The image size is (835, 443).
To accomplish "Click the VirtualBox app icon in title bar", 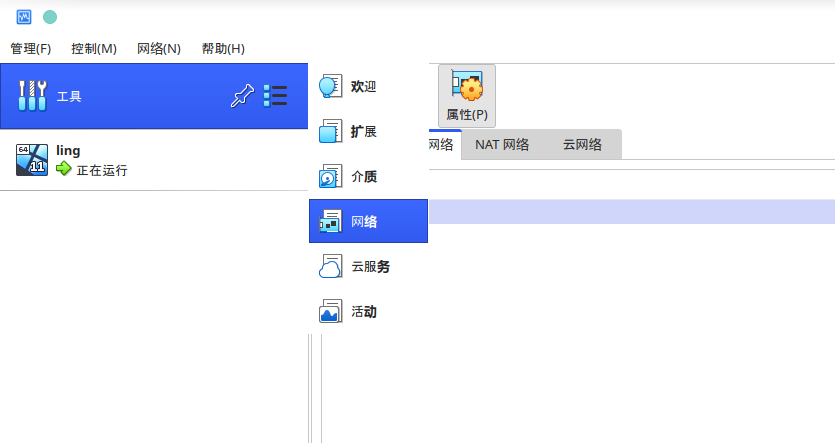I will coord(23,17).
